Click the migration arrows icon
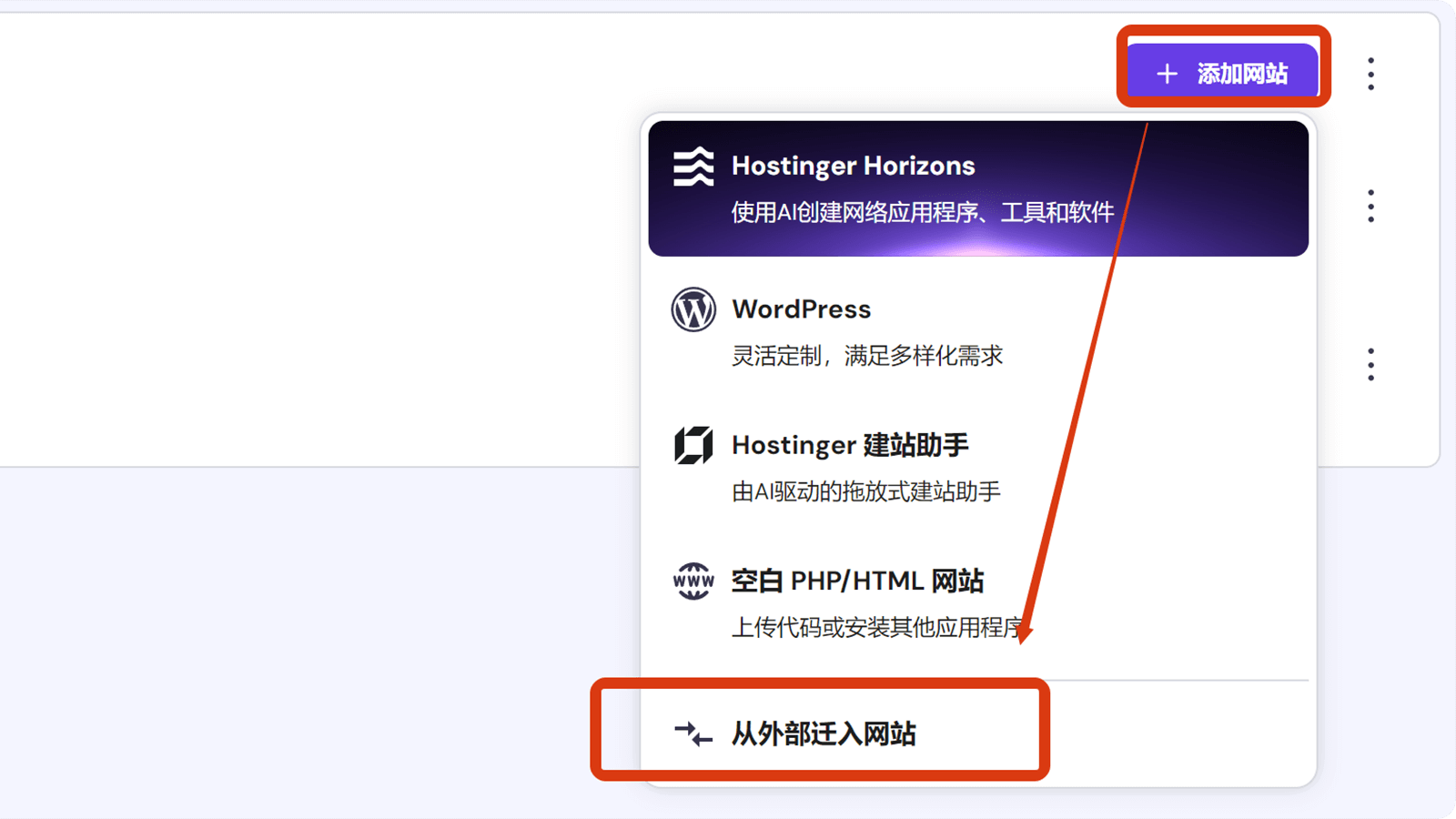 [x=693, y=733]
